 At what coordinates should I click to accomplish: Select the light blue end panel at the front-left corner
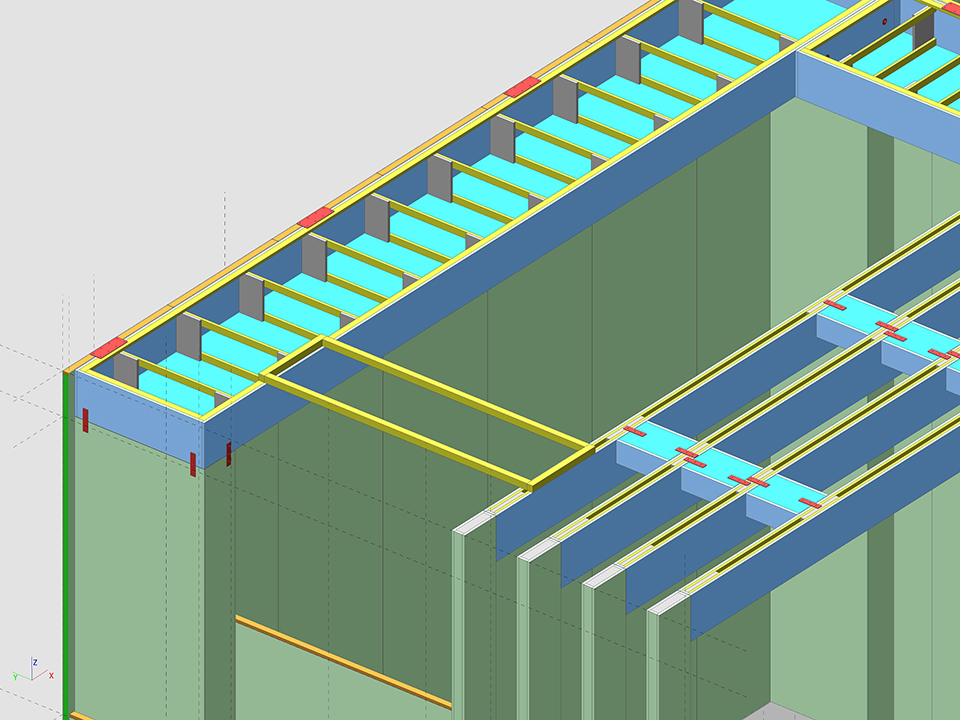140,432
